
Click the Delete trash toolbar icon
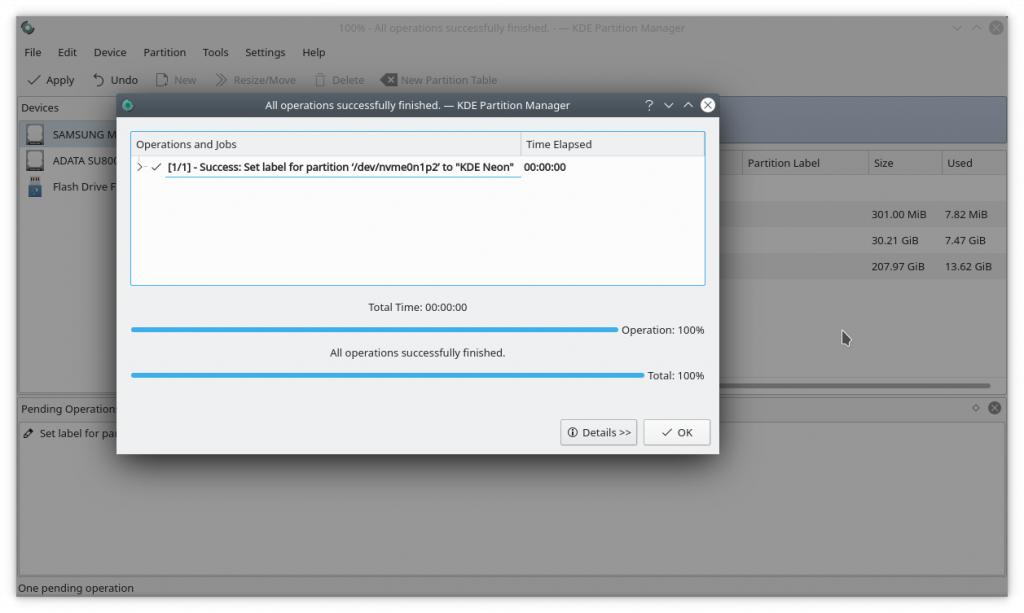coord(320,80)
